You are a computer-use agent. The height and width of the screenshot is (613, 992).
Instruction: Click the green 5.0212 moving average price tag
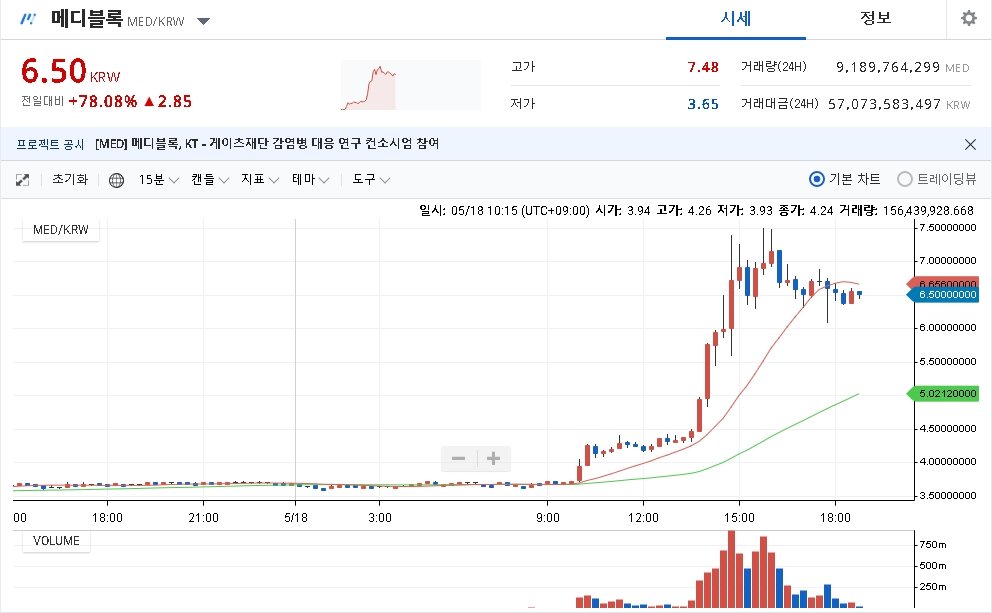[x=943, y=393]
